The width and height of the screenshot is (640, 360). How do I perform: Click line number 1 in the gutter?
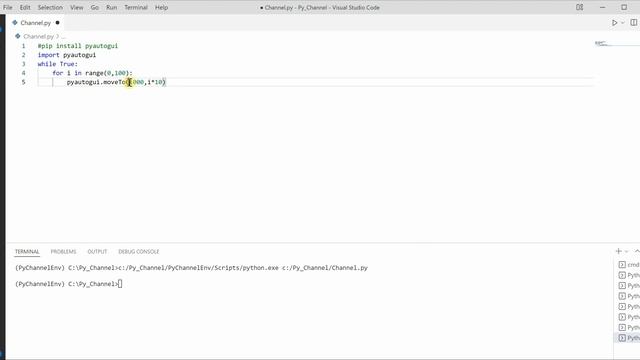click(23, 46)
